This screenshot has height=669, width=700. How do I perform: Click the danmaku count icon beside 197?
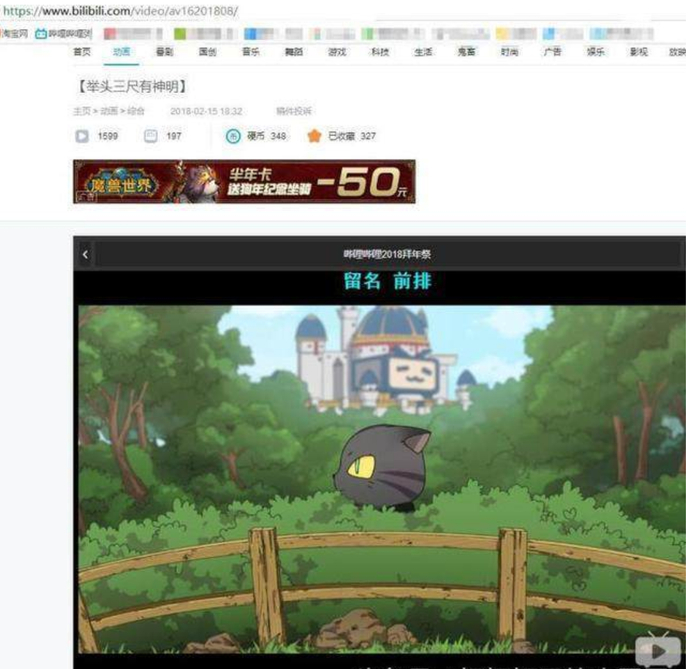(x=150, y=136)
